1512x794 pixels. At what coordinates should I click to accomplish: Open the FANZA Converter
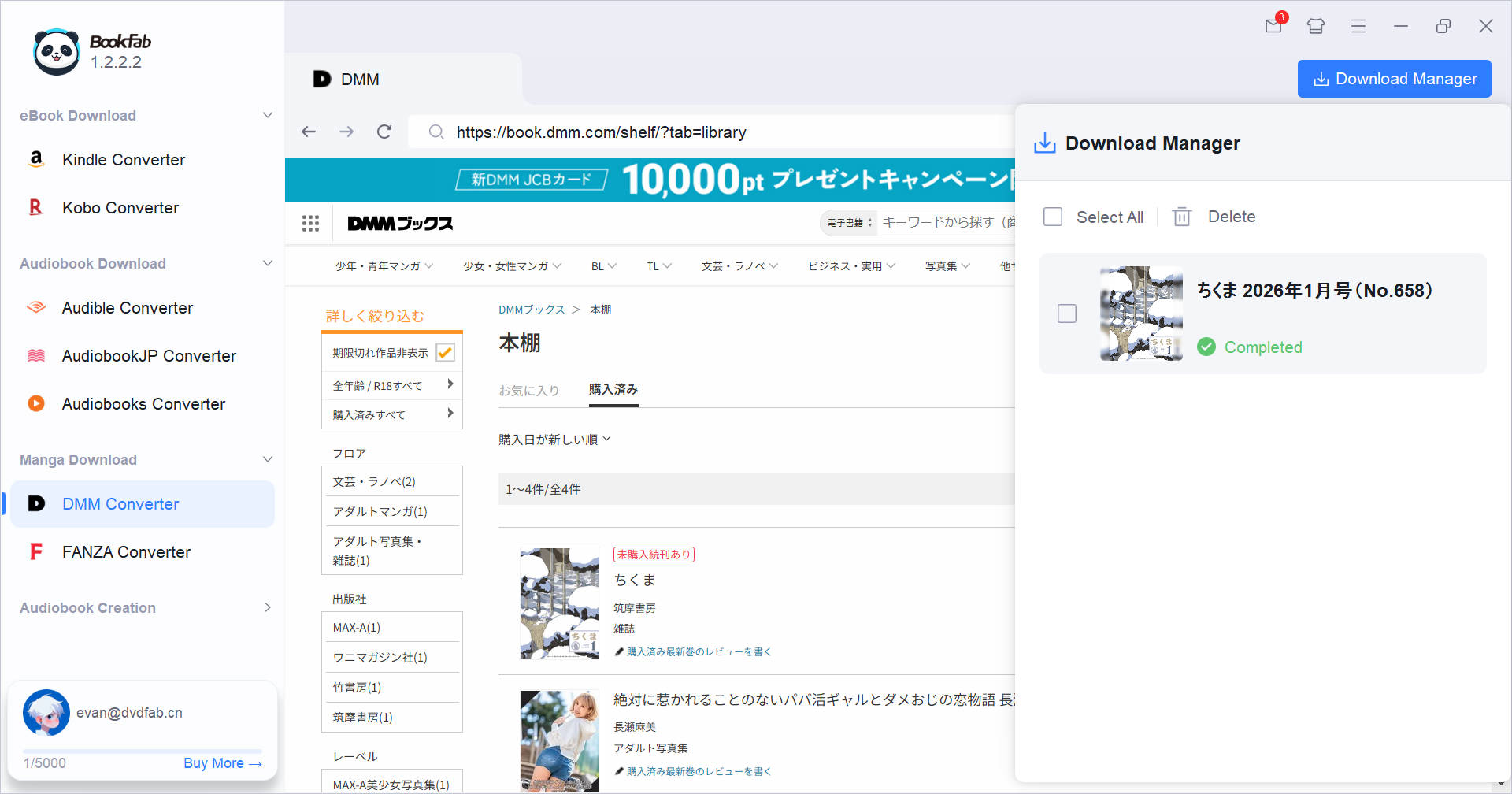pyautogui.click(x=126, y=551)
